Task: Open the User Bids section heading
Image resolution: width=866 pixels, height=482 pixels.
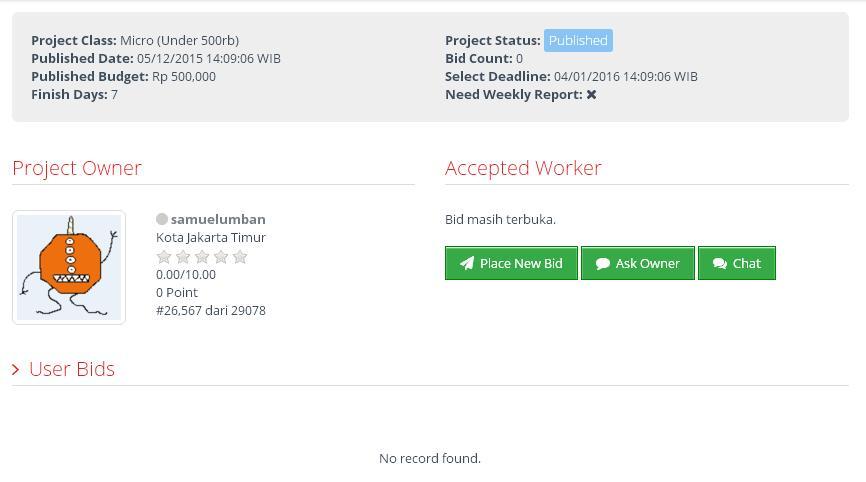Action: 72,369
